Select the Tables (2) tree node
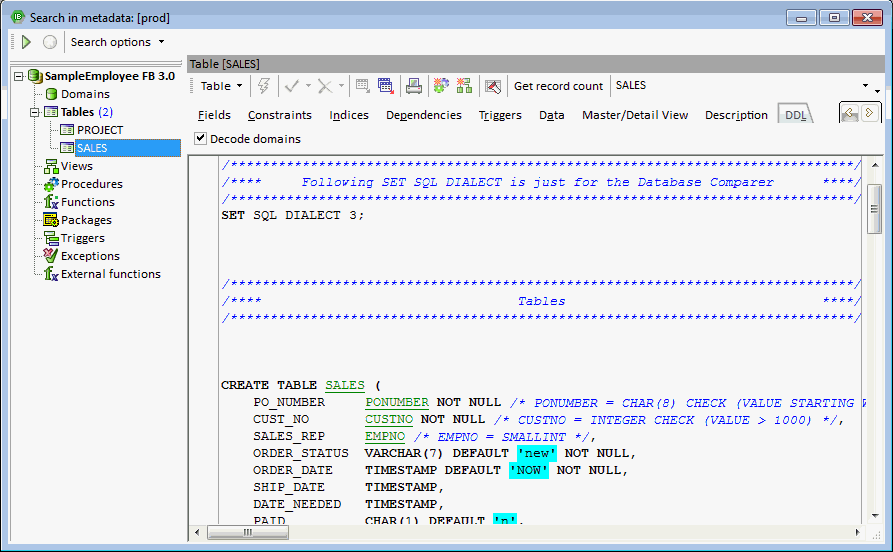Screen dimensions: 893x552 (x=87, y=112)
